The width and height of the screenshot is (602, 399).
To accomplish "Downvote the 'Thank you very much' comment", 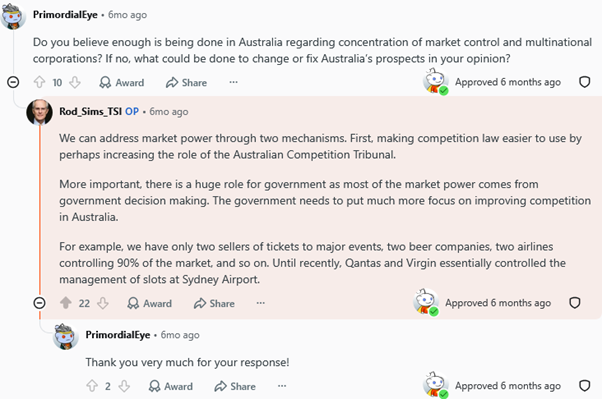I will point(124,386).
